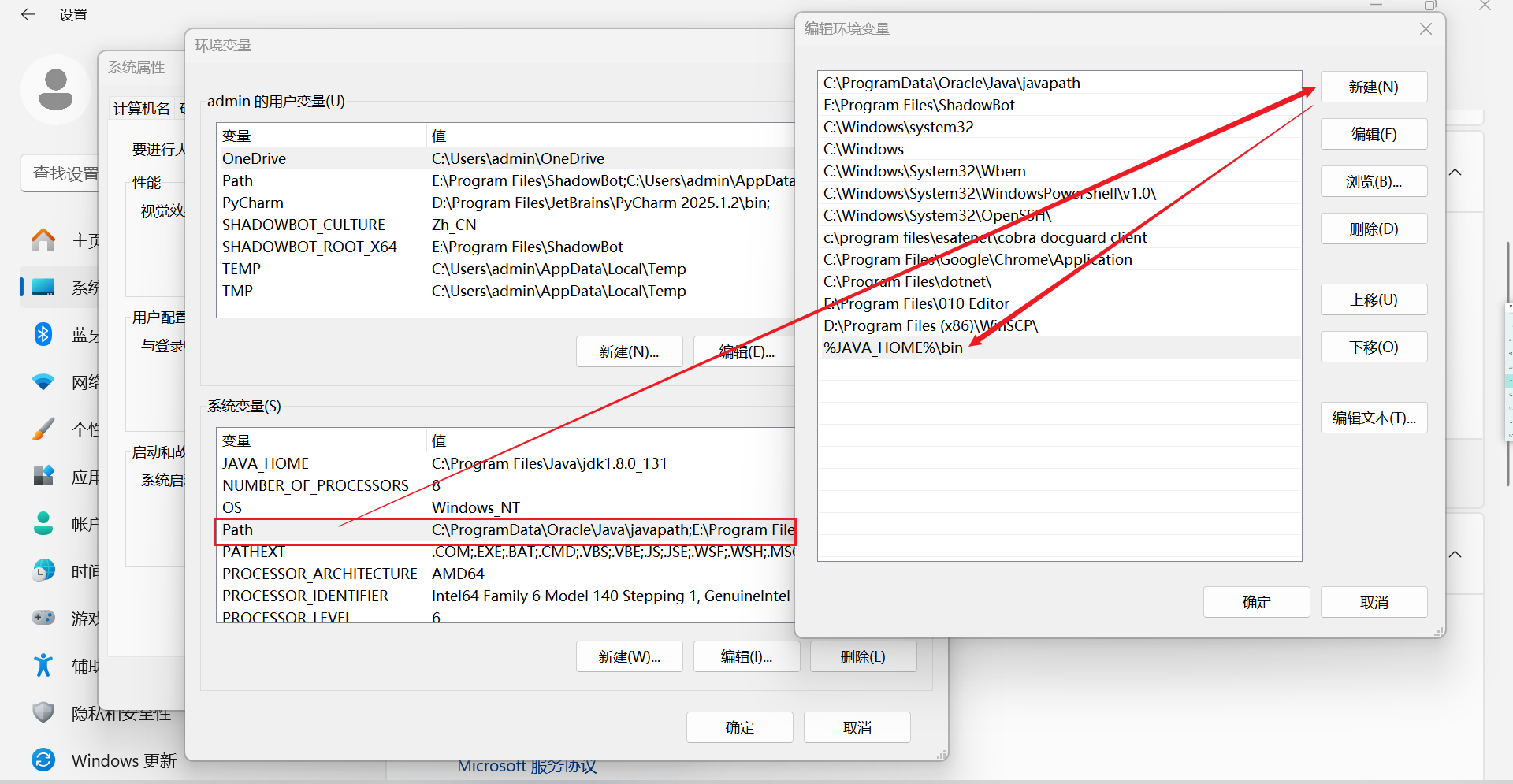The height and width of the screenshot is (784, 1513).
Task: Click 删除(D) in edit variable dialog
Action: tap(1374, 229)
